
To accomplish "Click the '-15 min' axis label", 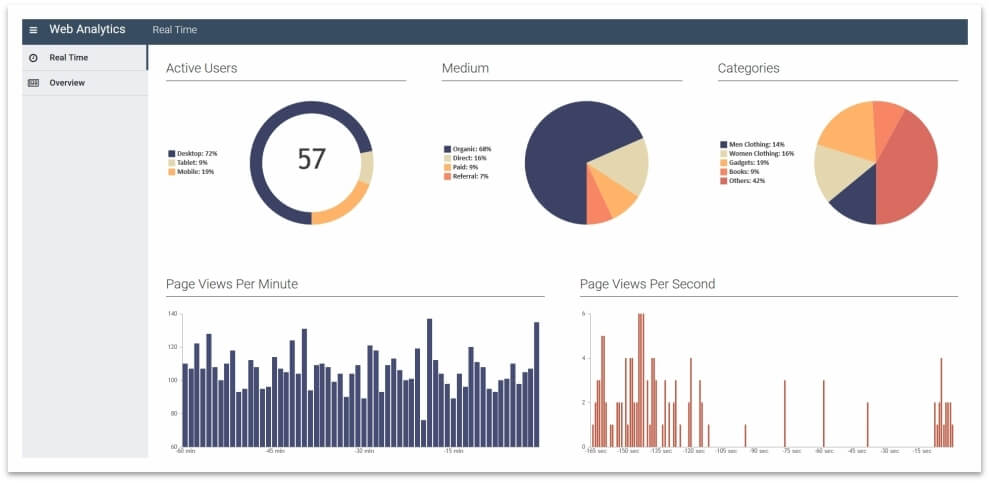I will pos(454,451).
